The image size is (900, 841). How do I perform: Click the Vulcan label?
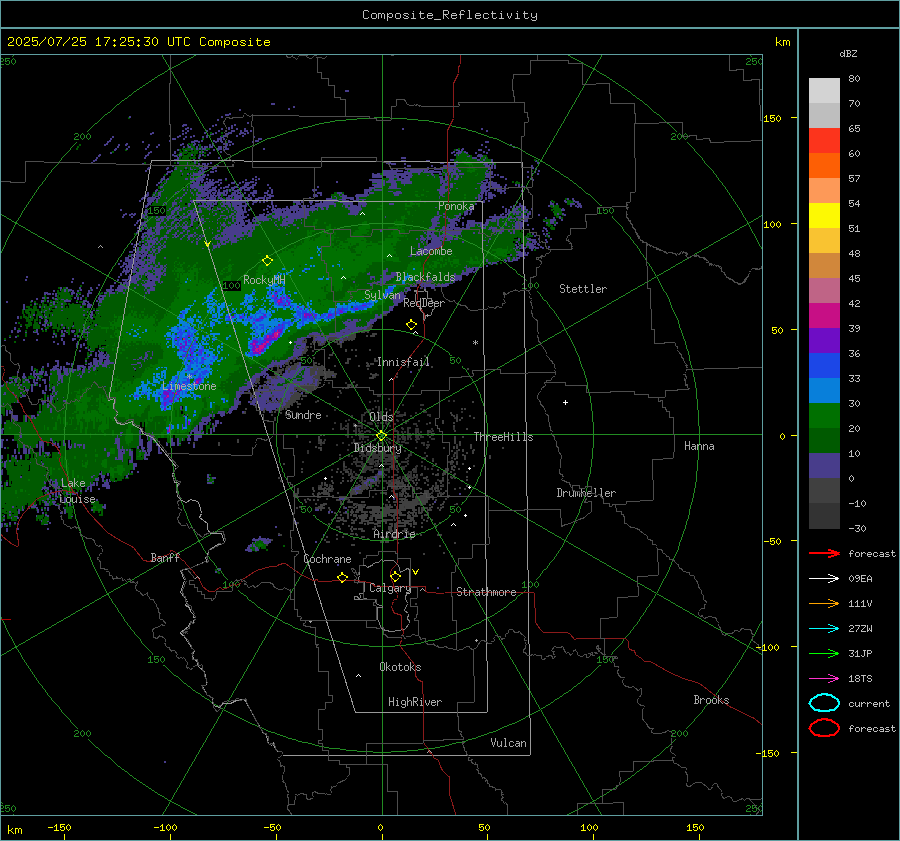pyautogui.click(x=508, y=743)
